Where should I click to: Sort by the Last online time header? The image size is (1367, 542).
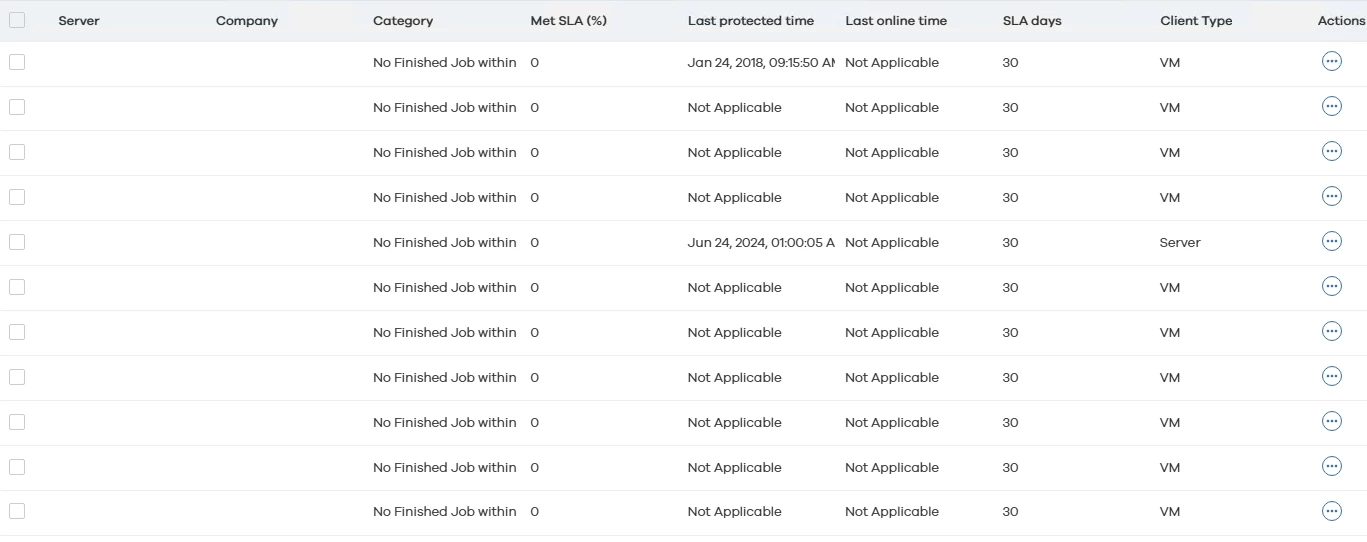pyautogui.click(x=895, y=21)
